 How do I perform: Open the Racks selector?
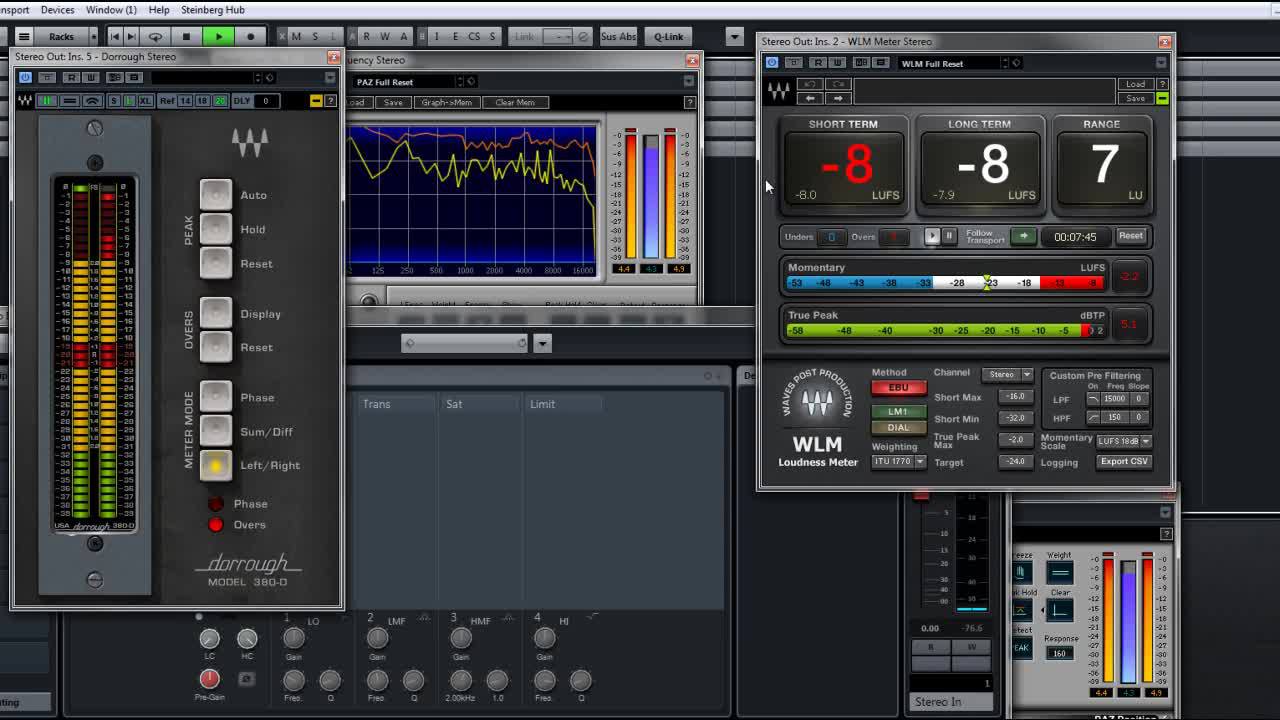point(61,37)
